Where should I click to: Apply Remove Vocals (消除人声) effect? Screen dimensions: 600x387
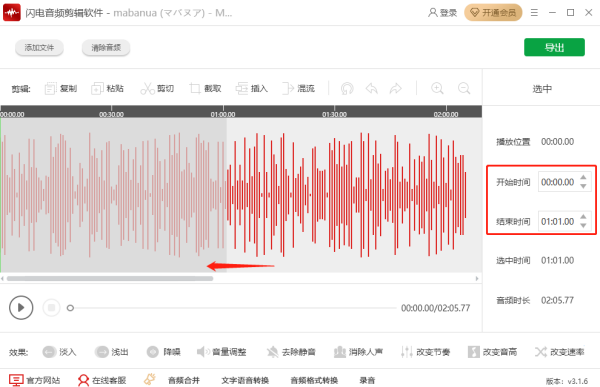pos(358,351)
